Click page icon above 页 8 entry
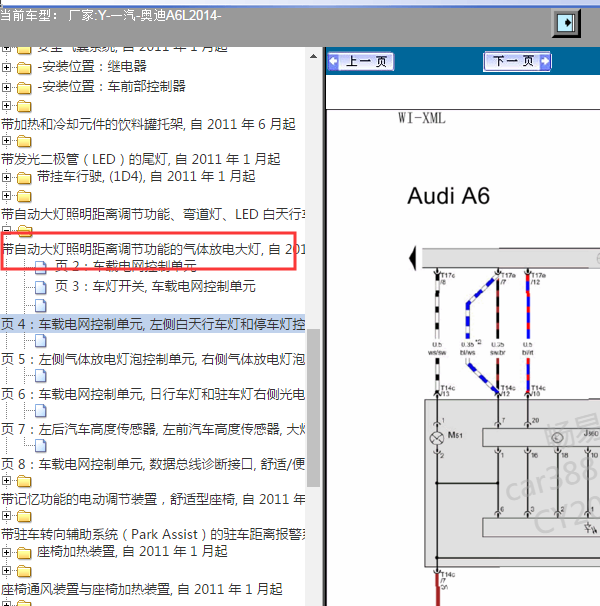 [41, 446]
